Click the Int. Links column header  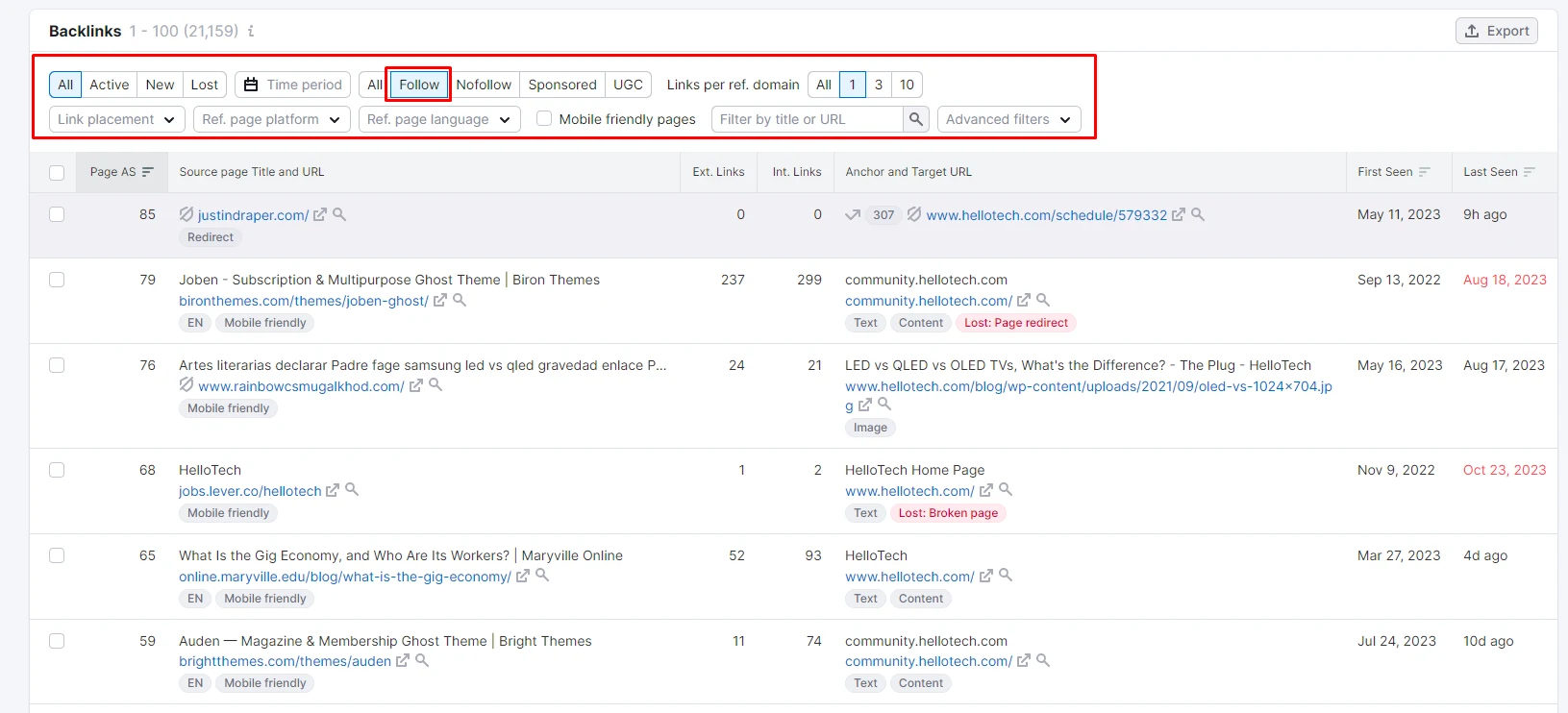coord(797,172)
